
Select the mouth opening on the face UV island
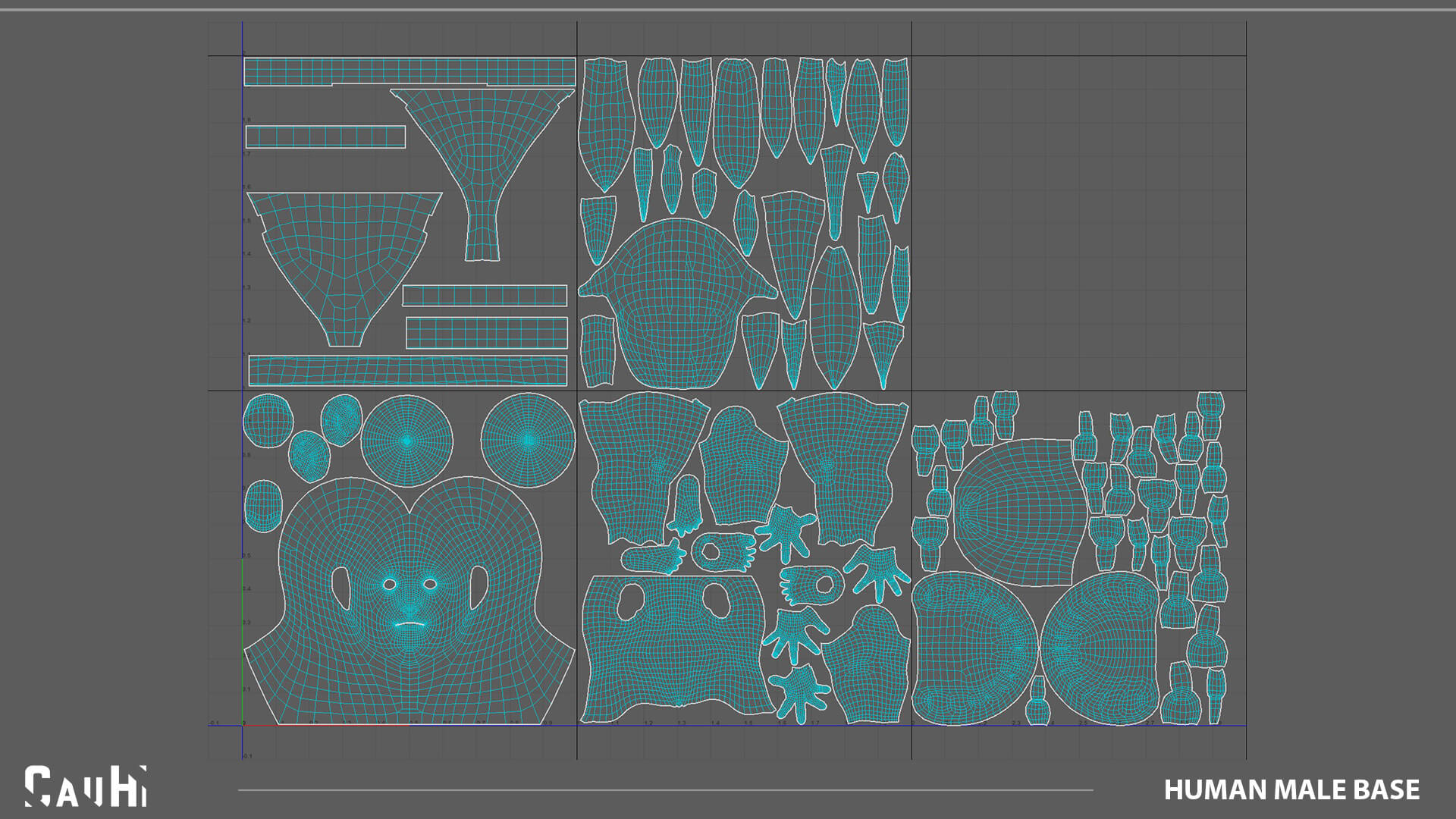(409, 624)
